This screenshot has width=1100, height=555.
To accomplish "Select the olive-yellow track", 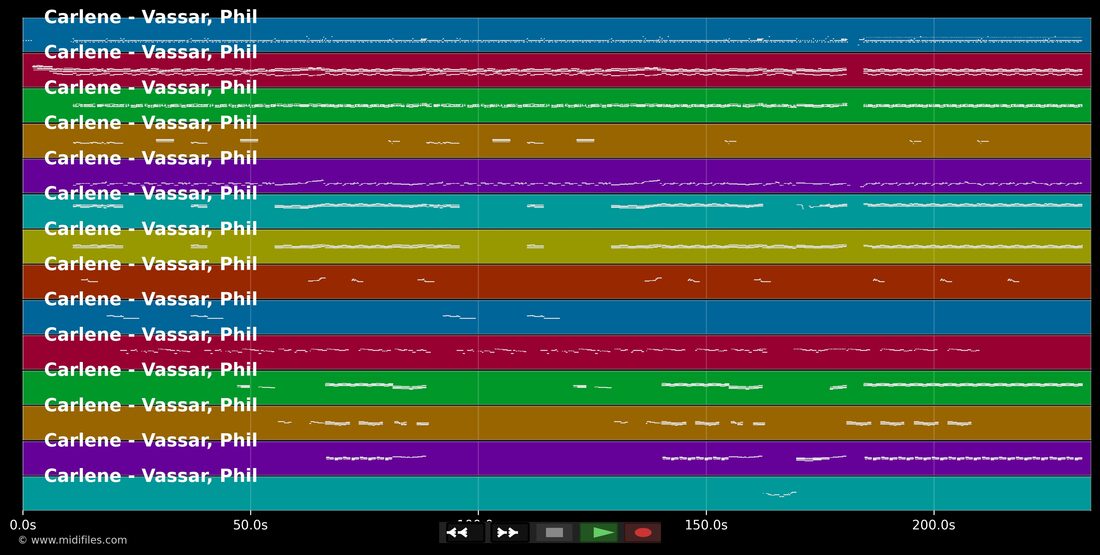I will (557, 247).
